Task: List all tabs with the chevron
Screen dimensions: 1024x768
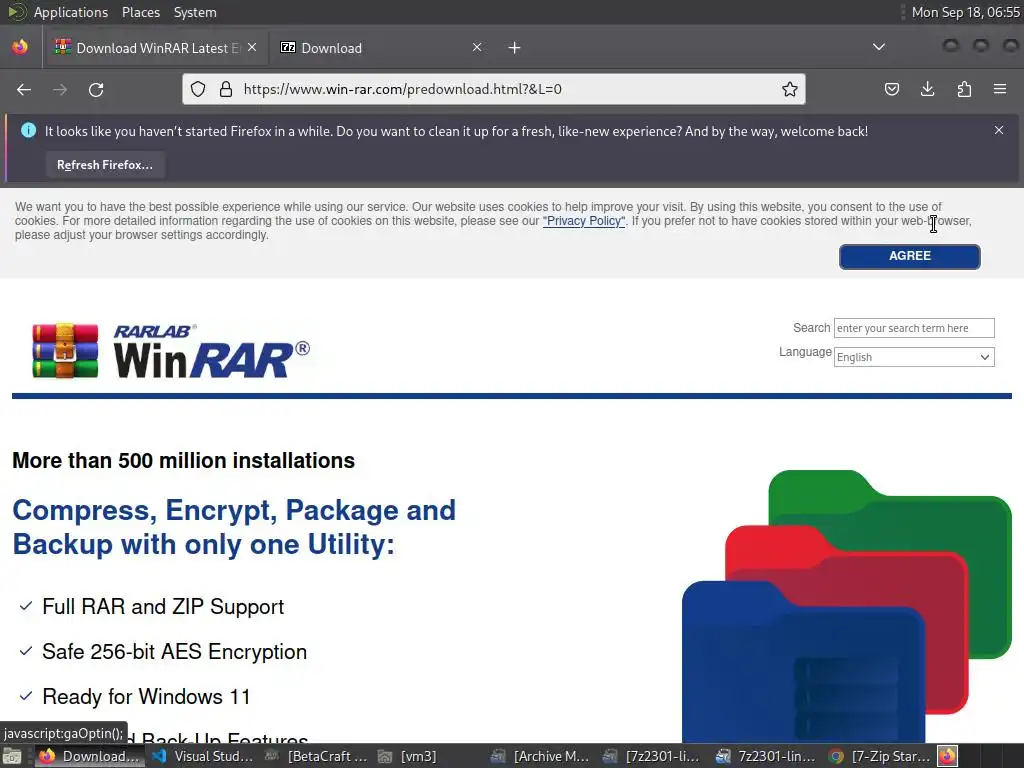Action: point(879,47)
